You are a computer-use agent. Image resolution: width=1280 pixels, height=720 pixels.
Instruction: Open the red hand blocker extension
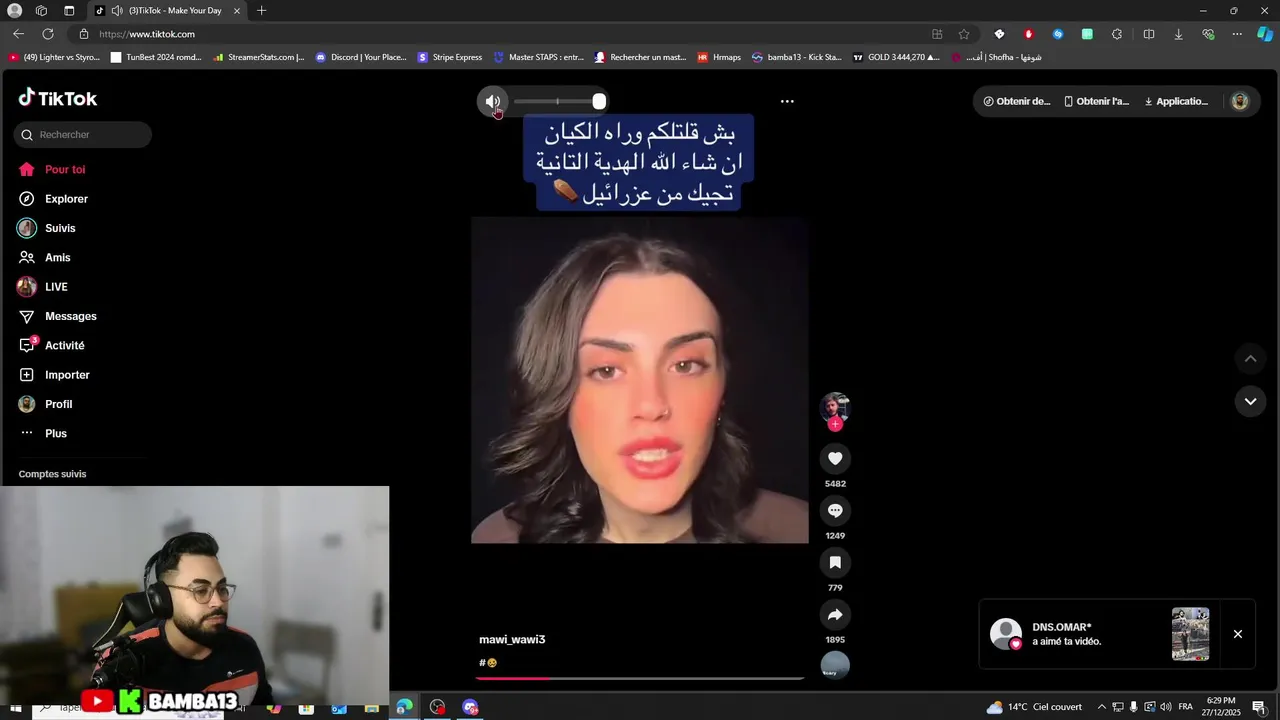pyautogui.click(x=1028, y=34)
